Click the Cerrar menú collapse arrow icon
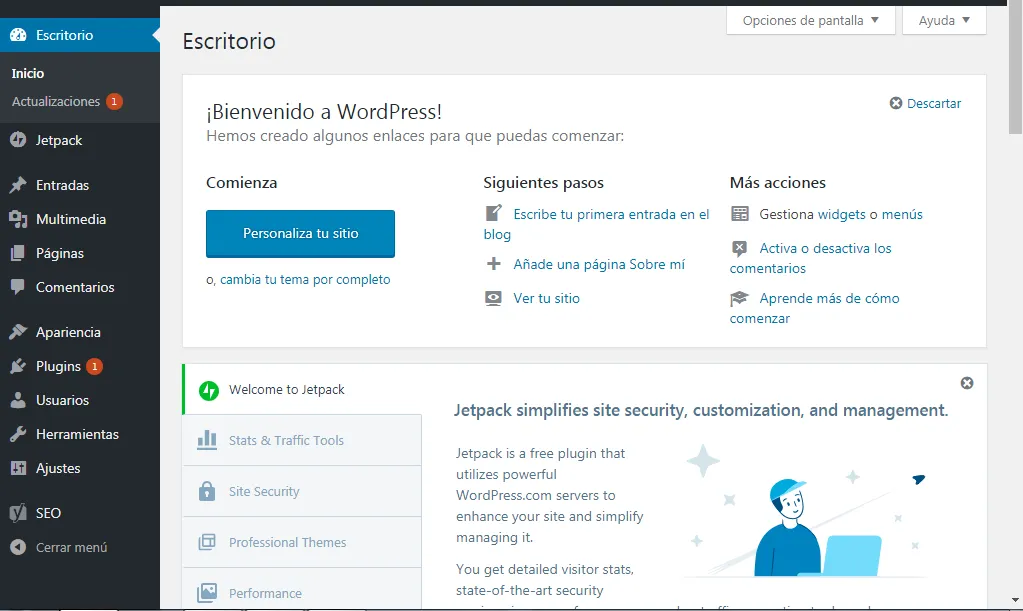 pyautogui.click(x=18, y=547)
